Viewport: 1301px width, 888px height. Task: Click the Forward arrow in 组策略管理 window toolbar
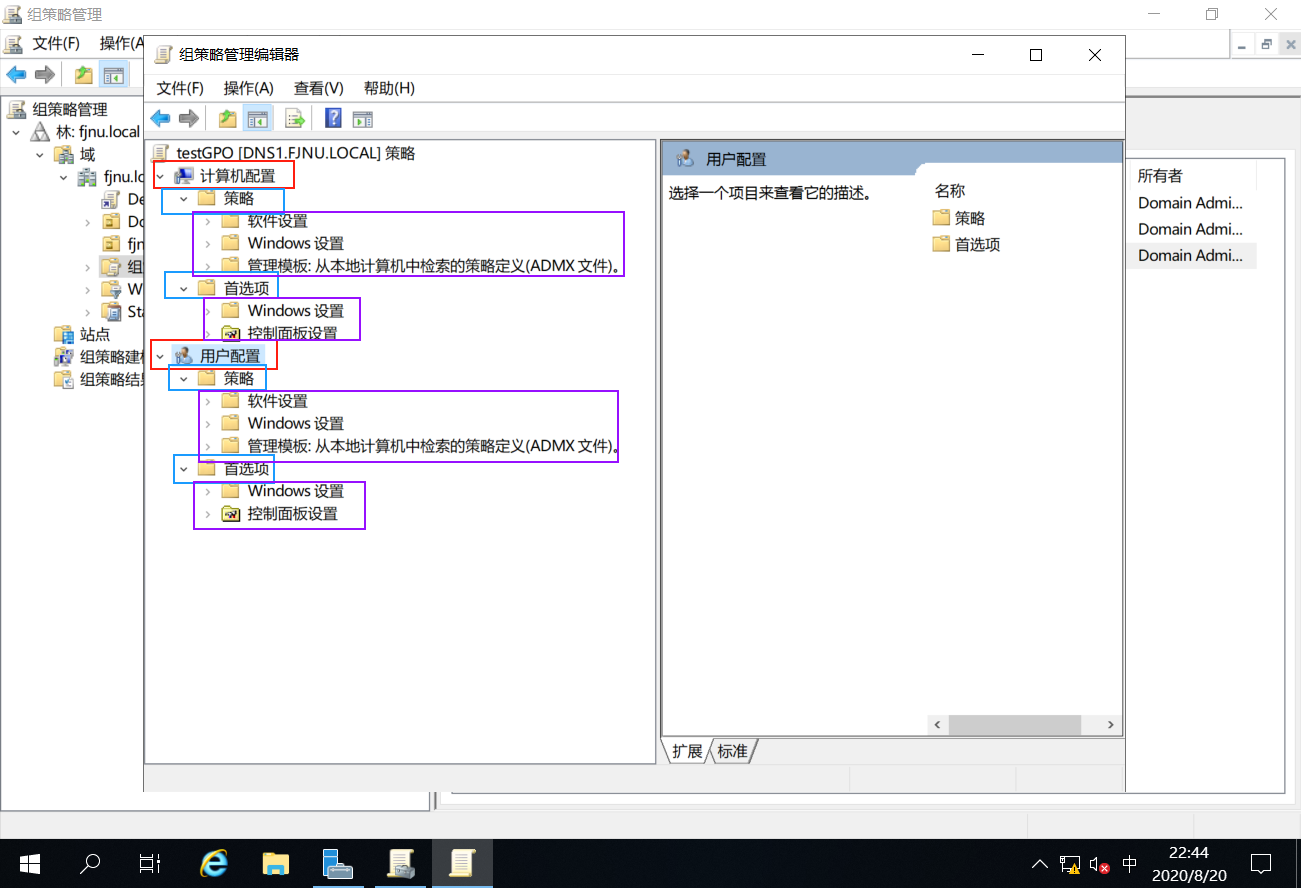pyautogui.click(x=44, y=75)
